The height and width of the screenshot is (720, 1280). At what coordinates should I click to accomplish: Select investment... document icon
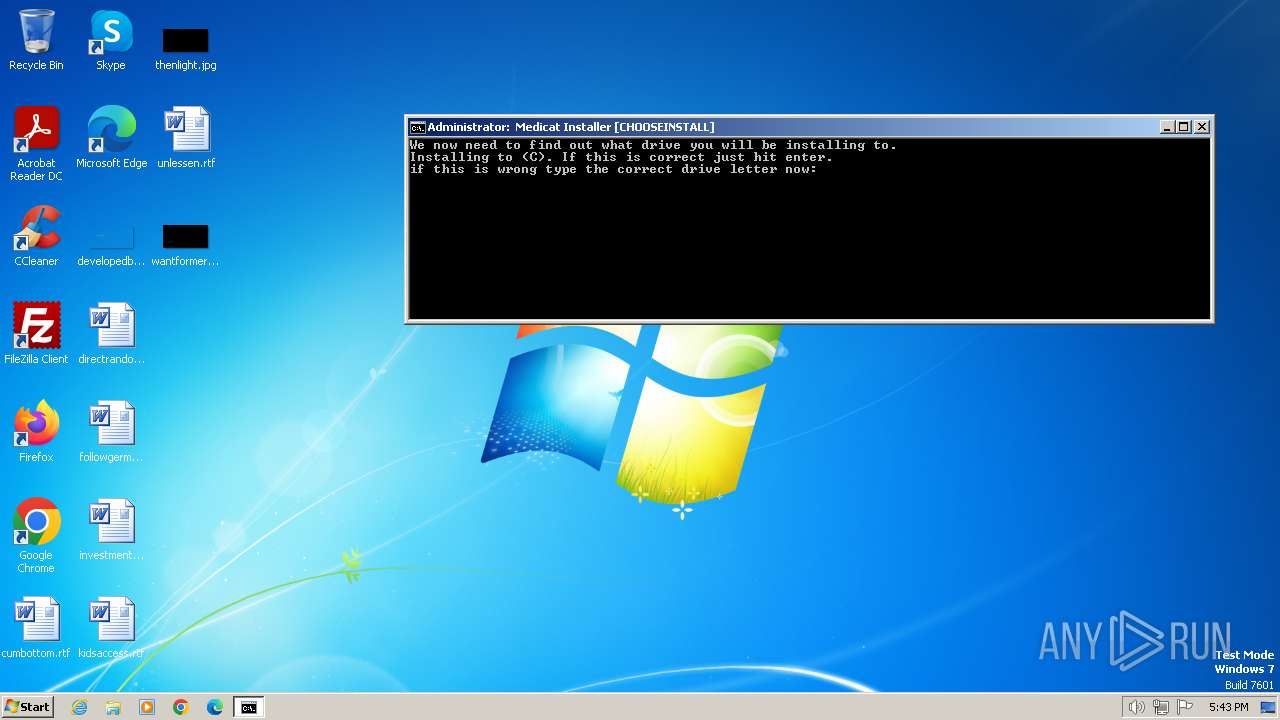coord(111,530)
